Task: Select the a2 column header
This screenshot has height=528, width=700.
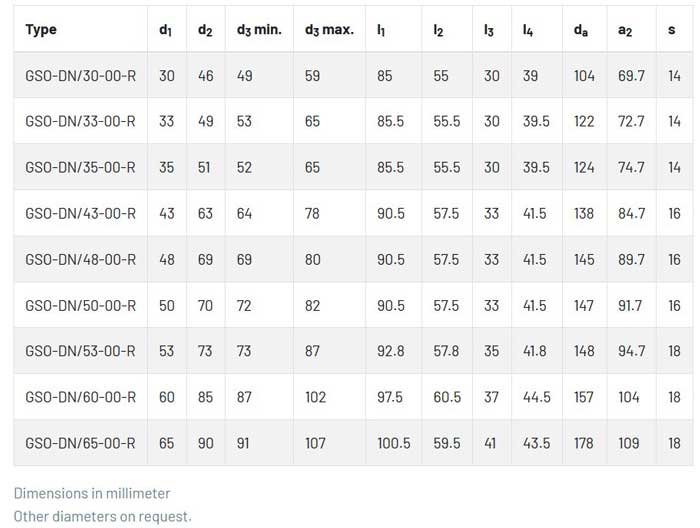Action: point(625,30)
